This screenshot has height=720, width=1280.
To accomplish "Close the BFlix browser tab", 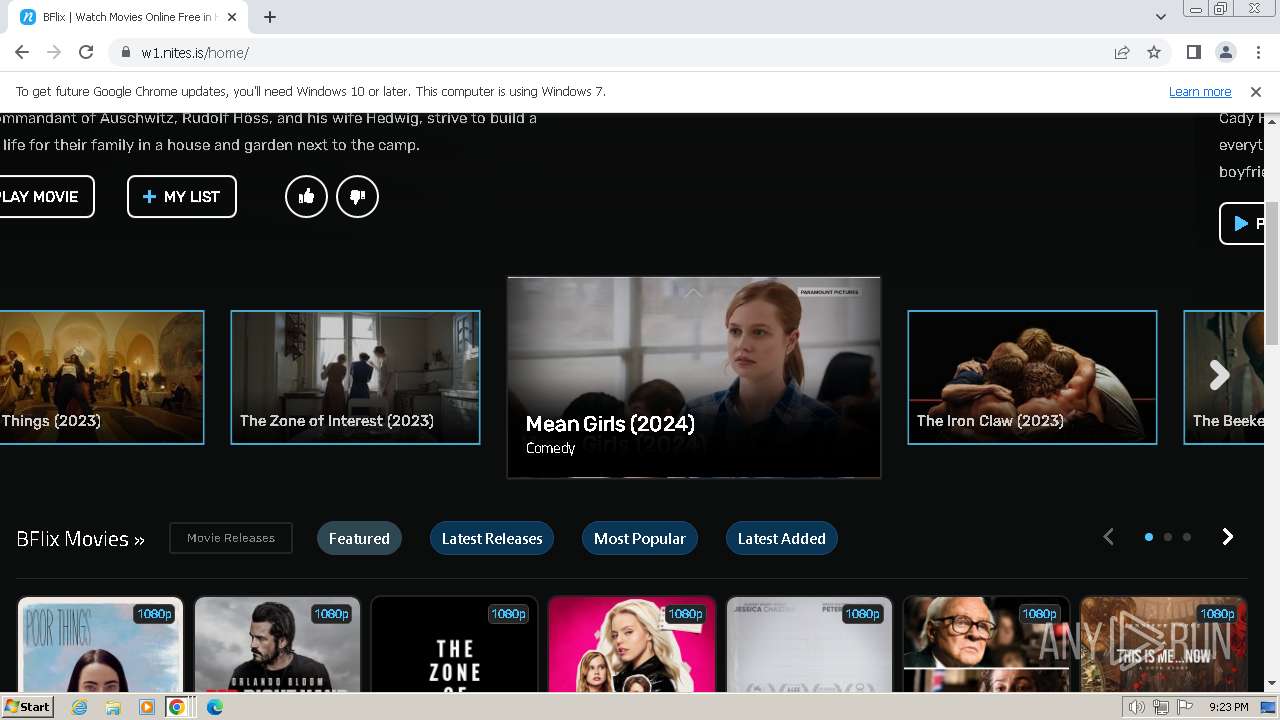I will [232, 17].
